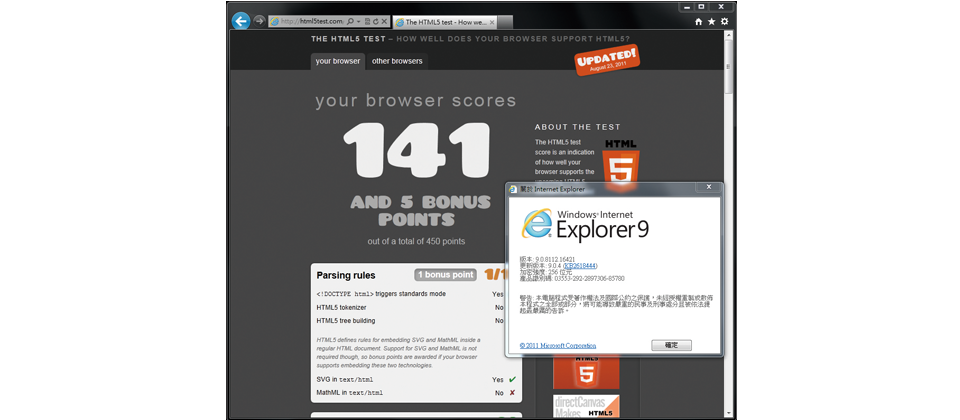The width and height of the screenshot is (960, 420).
Task: Click IE icon in About dialog title bar
Action: [512, 189]
